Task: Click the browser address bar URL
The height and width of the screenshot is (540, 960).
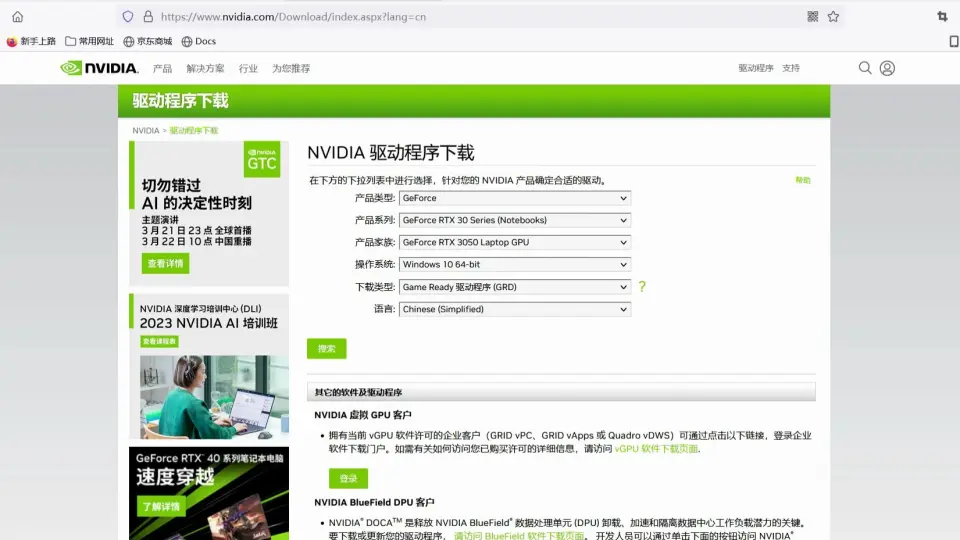Action: 293,17
